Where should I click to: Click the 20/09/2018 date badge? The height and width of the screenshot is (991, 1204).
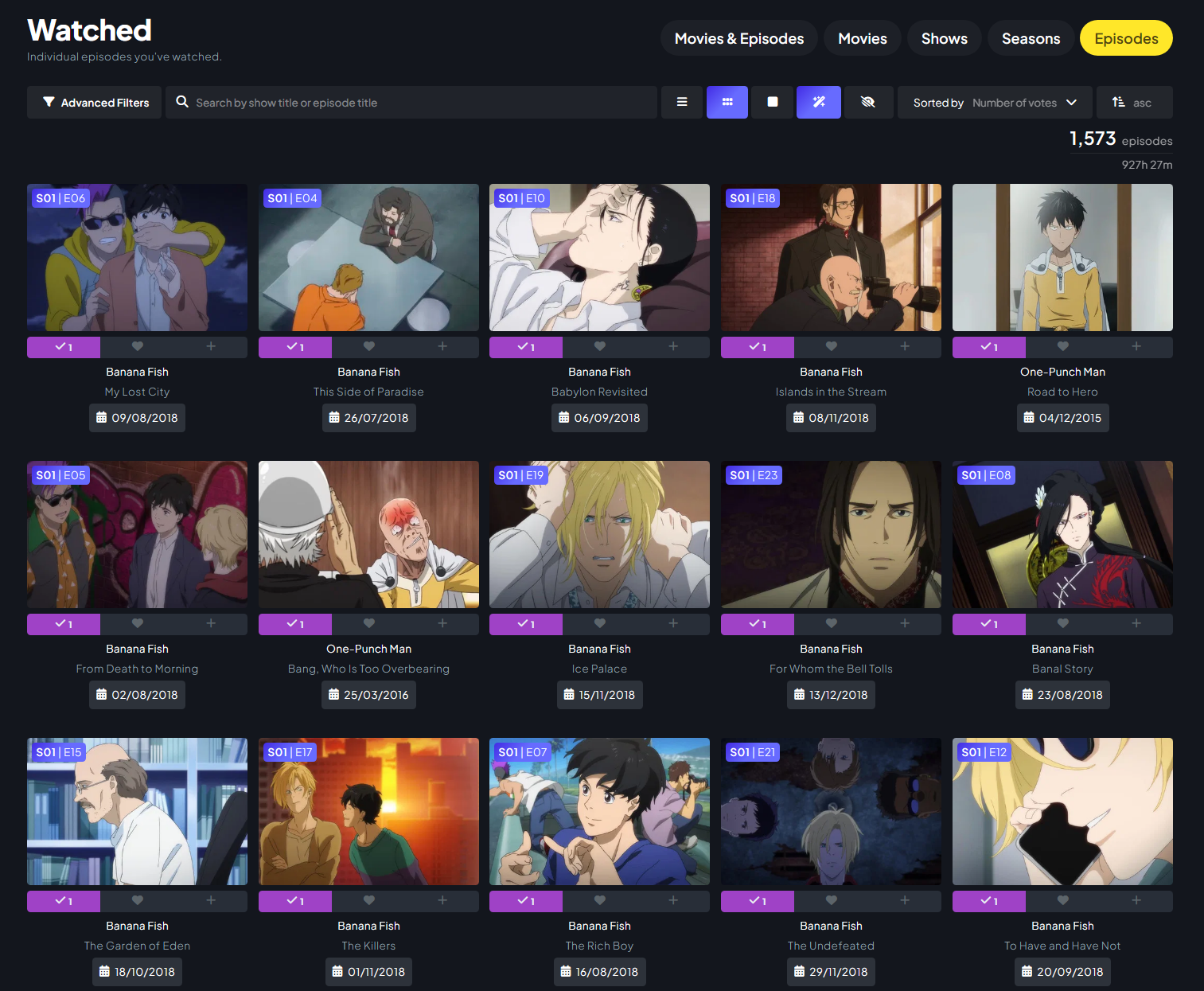point(1062,972)
